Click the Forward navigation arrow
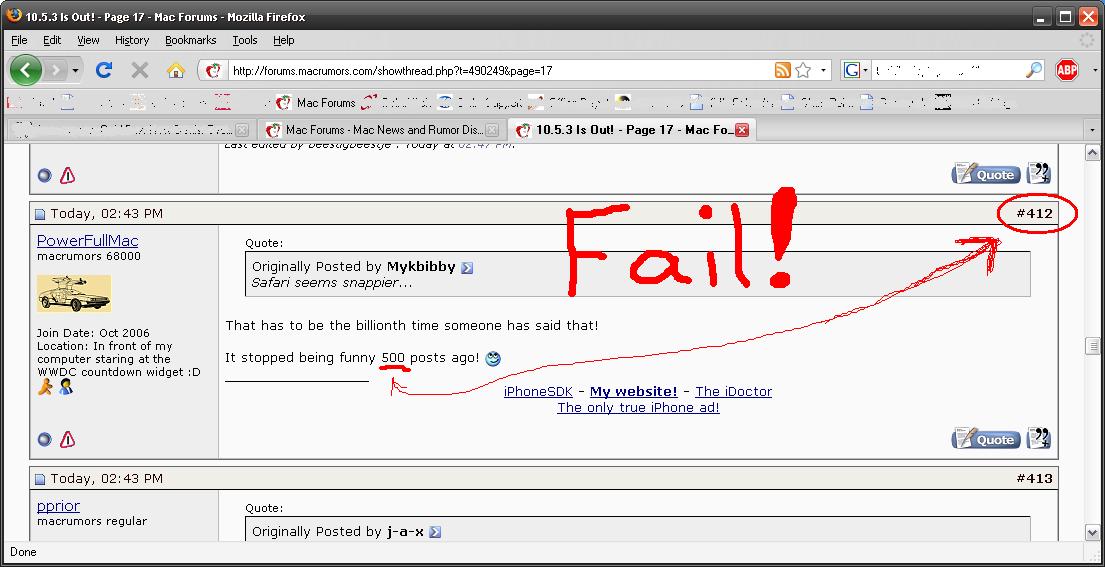The image size is (1105, 567). (x=56, y=70)
